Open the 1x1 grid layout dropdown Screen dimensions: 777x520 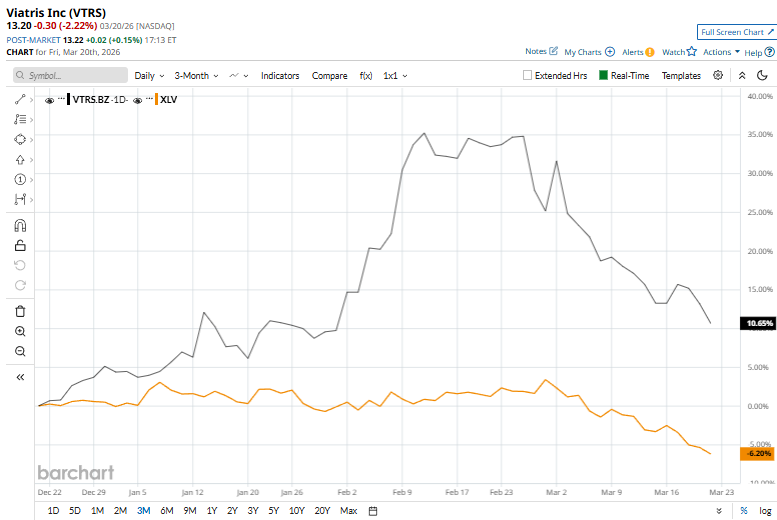[x=395, y=76]
